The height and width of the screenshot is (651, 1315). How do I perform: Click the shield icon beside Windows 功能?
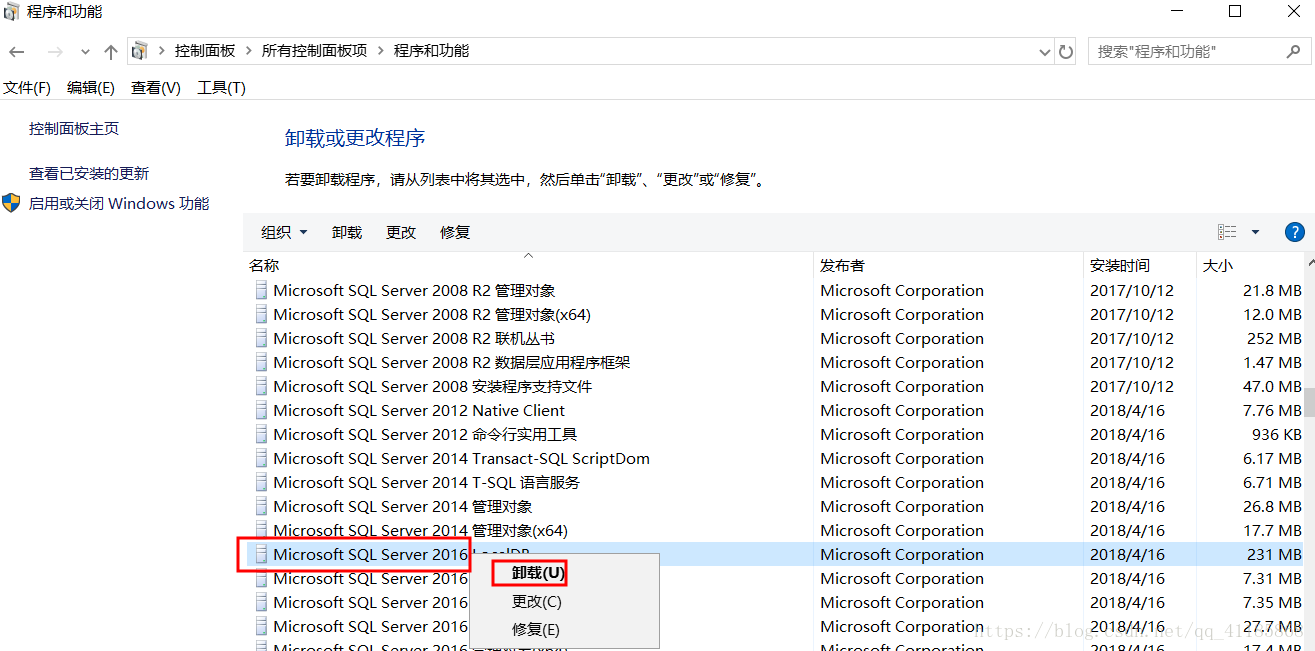coord(12,204)
